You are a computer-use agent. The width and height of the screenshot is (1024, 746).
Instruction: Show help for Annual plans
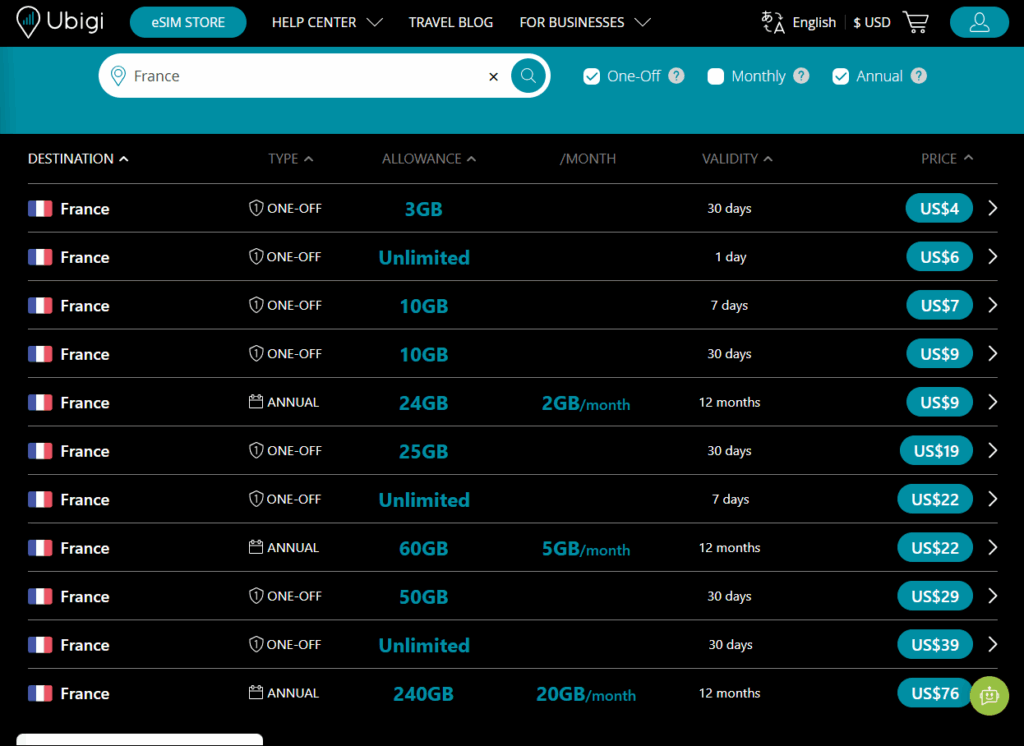pyautogui.click(x=919, y=76)
